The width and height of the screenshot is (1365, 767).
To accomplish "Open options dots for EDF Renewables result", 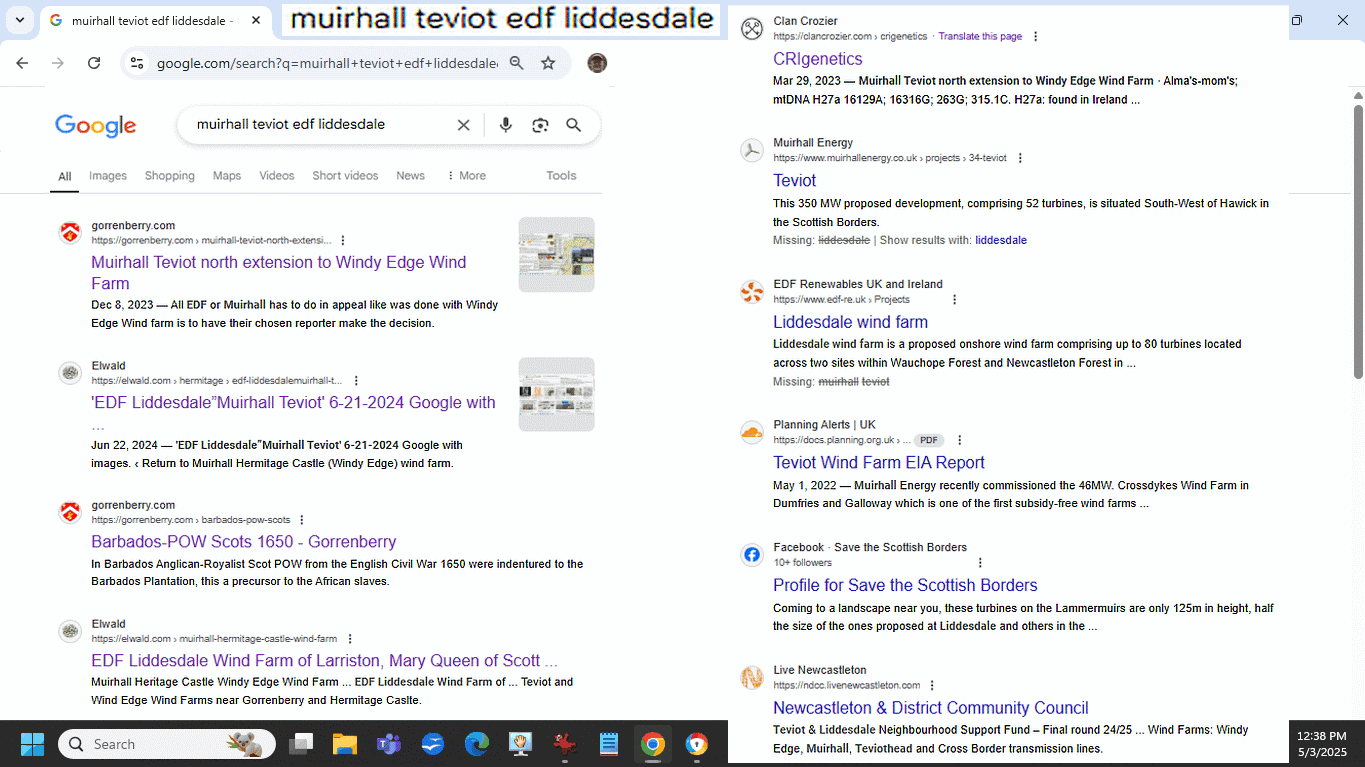I will click(x=954, y=300).
